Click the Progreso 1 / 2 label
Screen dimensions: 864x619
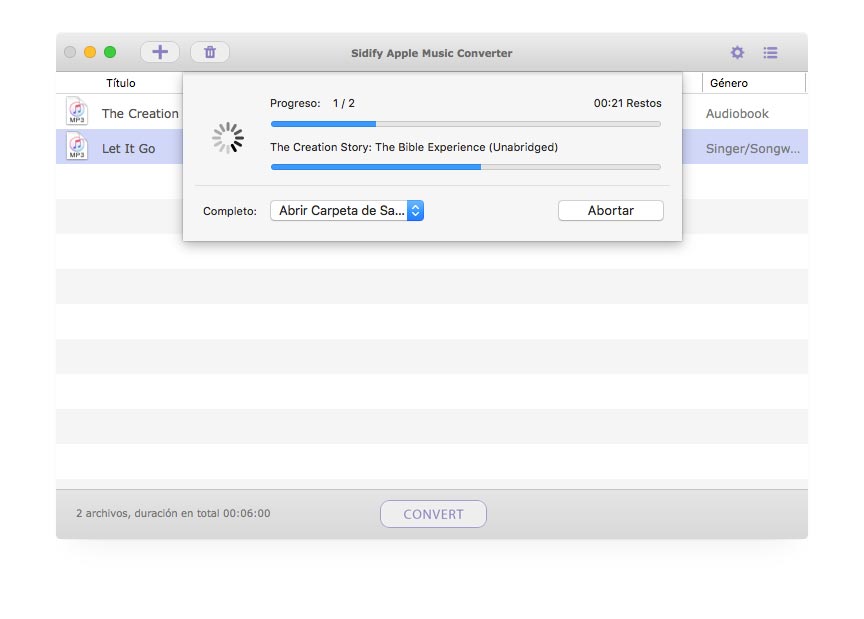[x=312, y=103]
